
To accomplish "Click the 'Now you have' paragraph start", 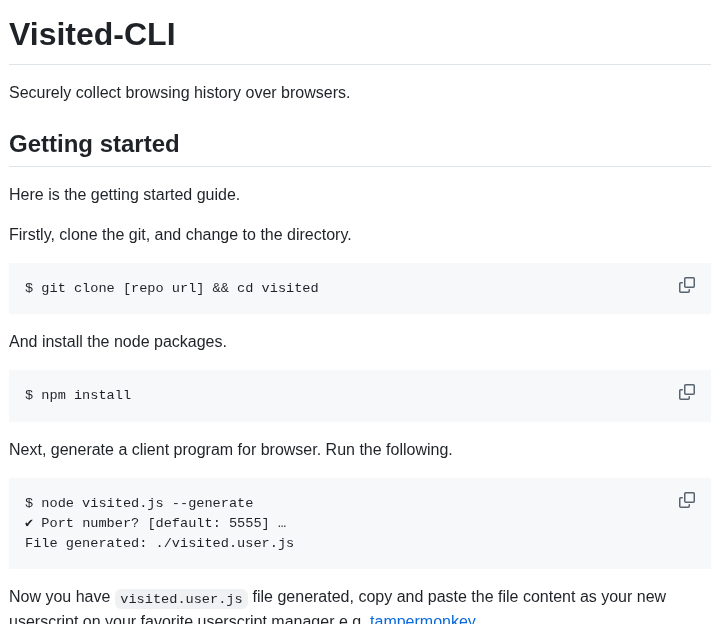I will point(60,597).
